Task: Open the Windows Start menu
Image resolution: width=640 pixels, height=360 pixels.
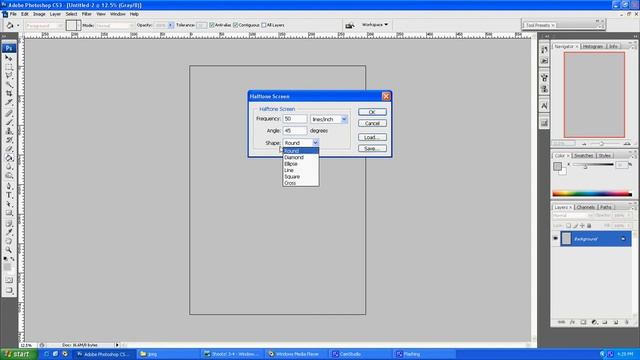Action: click(18, 354)
